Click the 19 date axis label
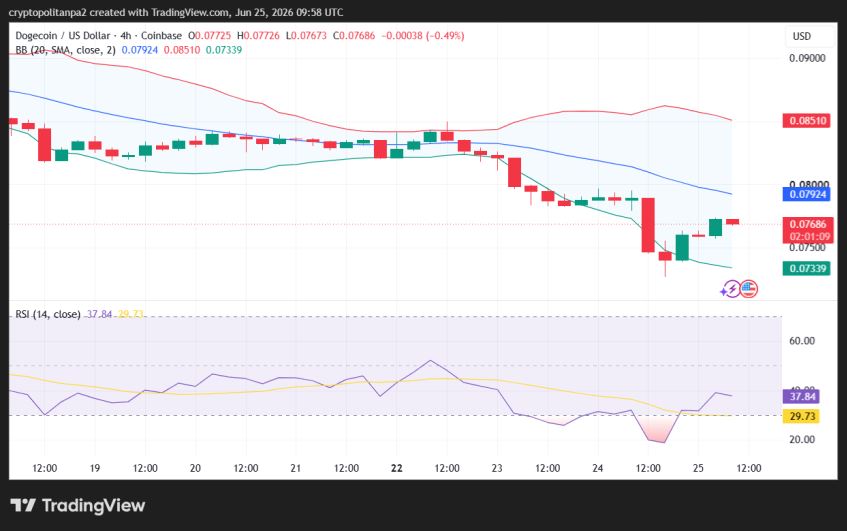The width and height of the screenshot is (847, 531). pos(95,468)
